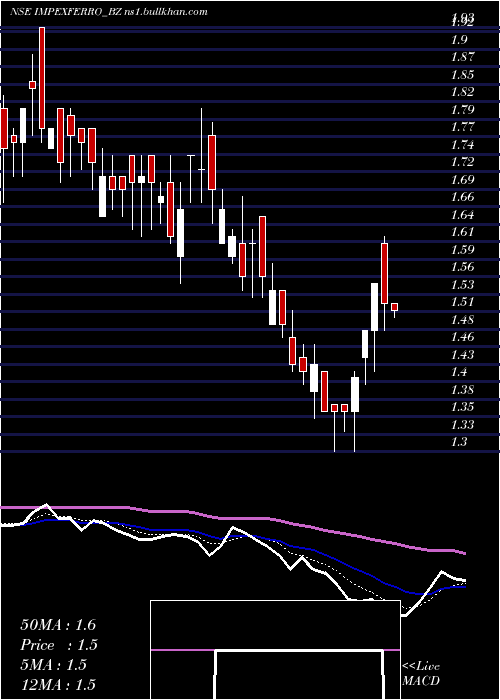
Task: Click the 1.56 price axis label
Action: [463, 267]
